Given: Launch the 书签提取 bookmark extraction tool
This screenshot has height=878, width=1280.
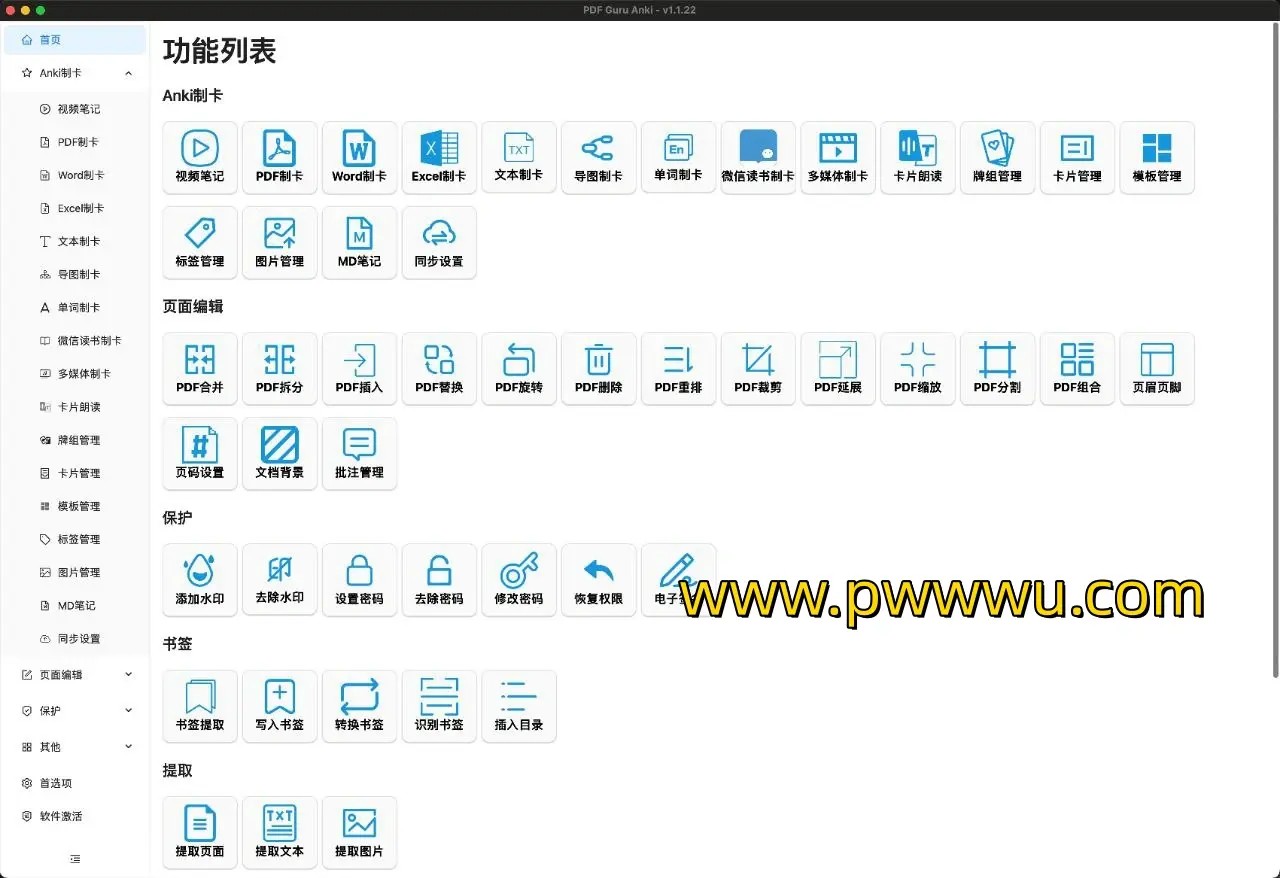Looking at the screenshot, I should click(199, 706).
